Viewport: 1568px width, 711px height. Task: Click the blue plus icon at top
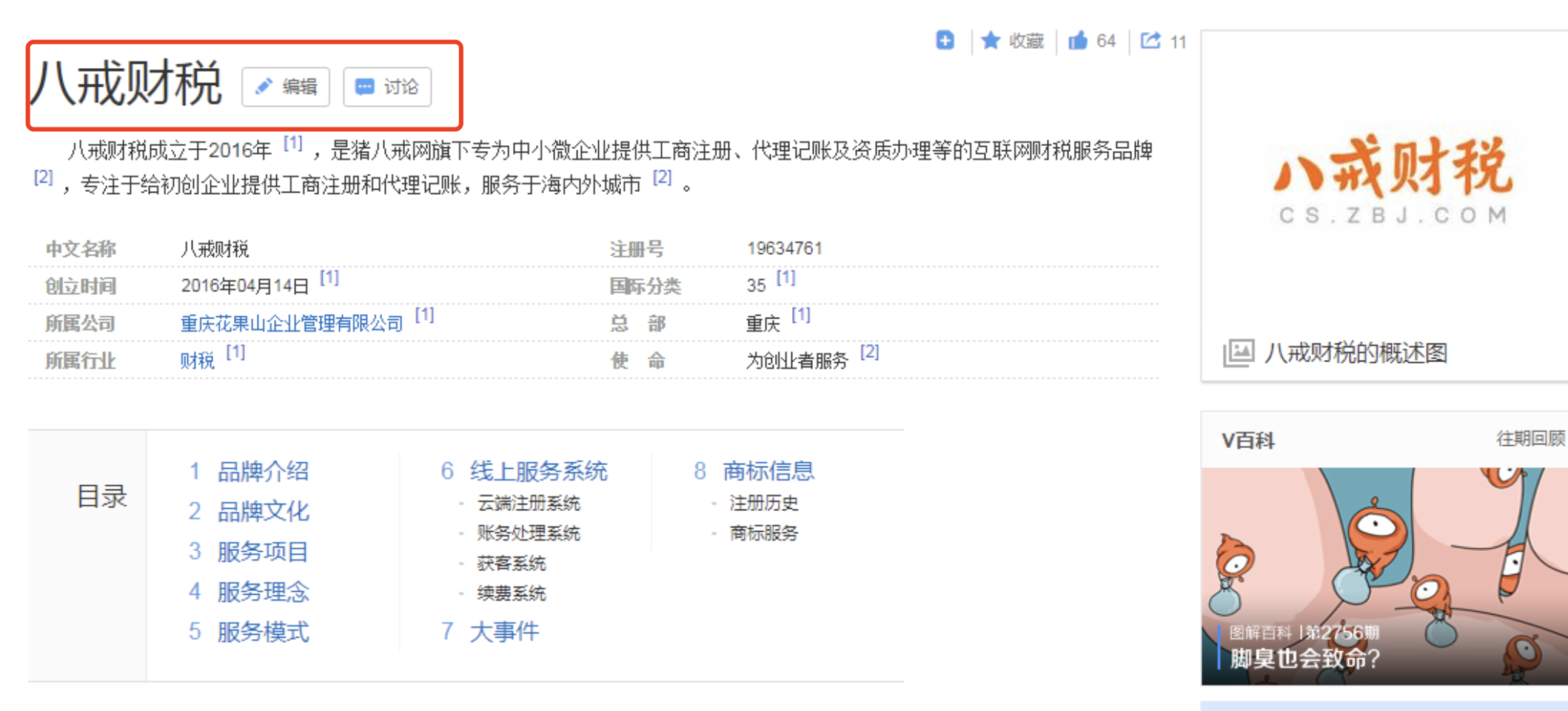coord(945,40)
